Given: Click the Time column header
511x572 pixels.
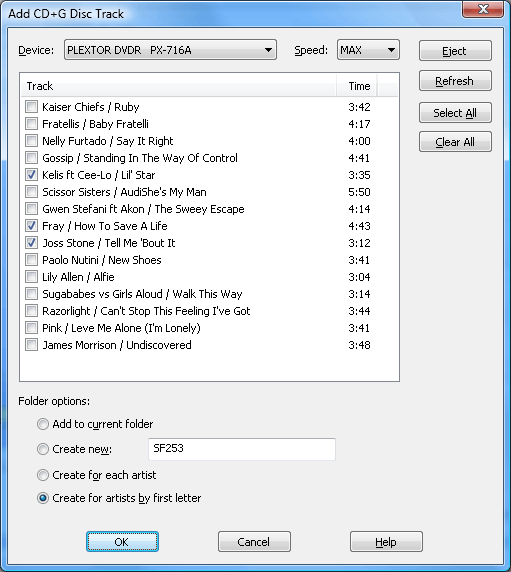Looking at the screenshot, I should pos(357,86).
